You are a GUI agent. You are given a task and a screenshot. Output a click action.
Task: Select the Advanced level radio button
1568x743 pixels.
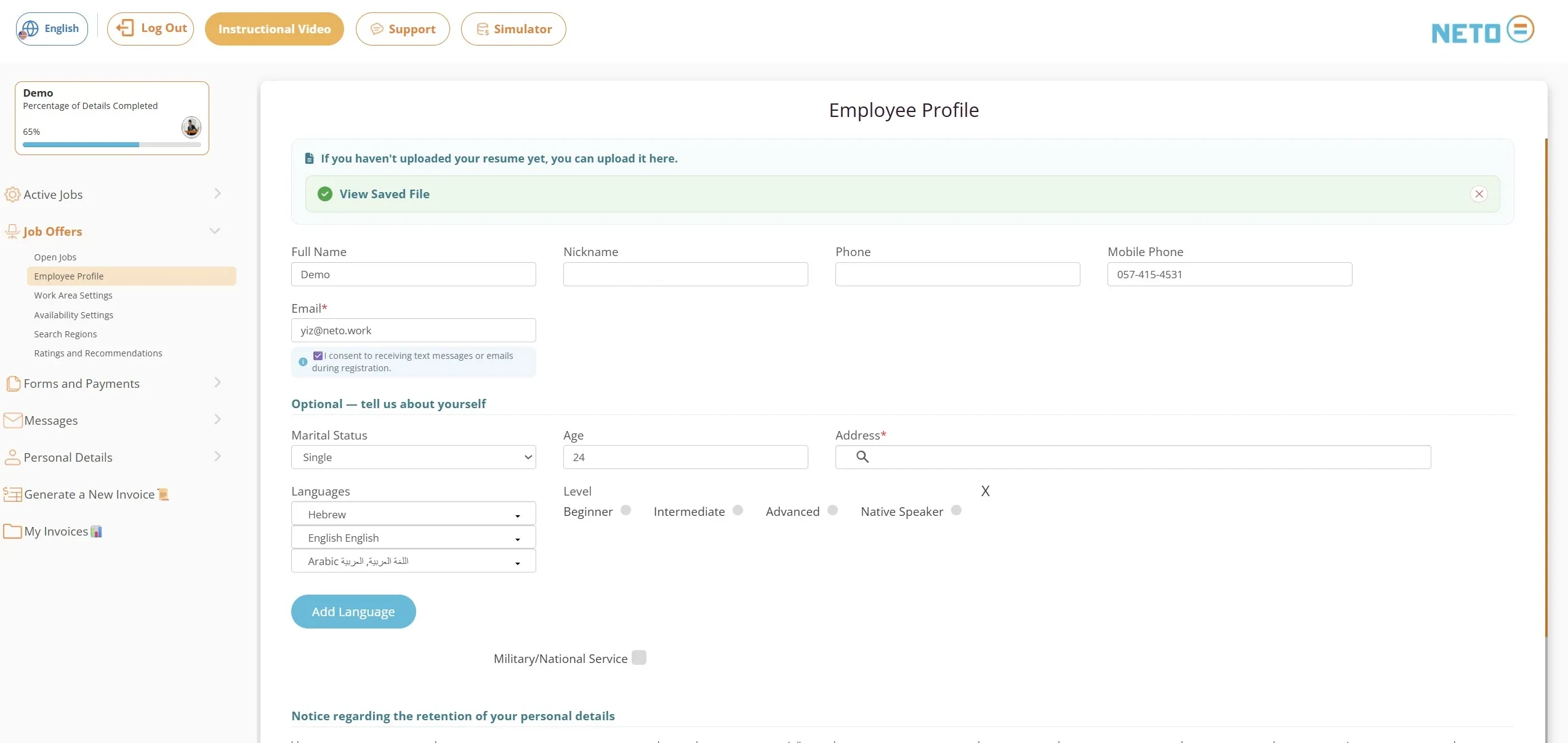(x=833, y=510)
